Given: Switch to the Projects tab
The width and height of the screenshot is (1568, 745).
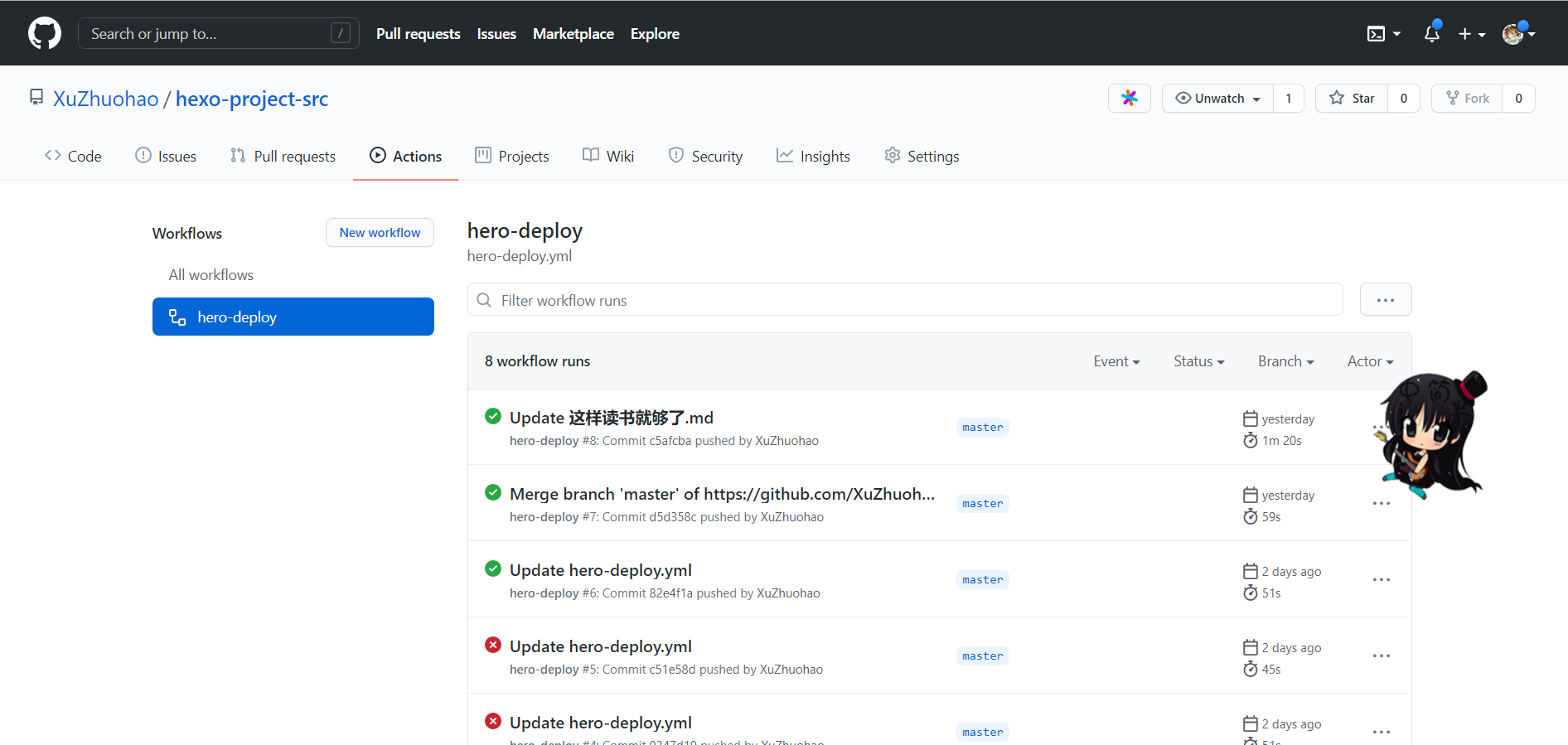Looking at the screenshot, I should [x=512, y=156].
